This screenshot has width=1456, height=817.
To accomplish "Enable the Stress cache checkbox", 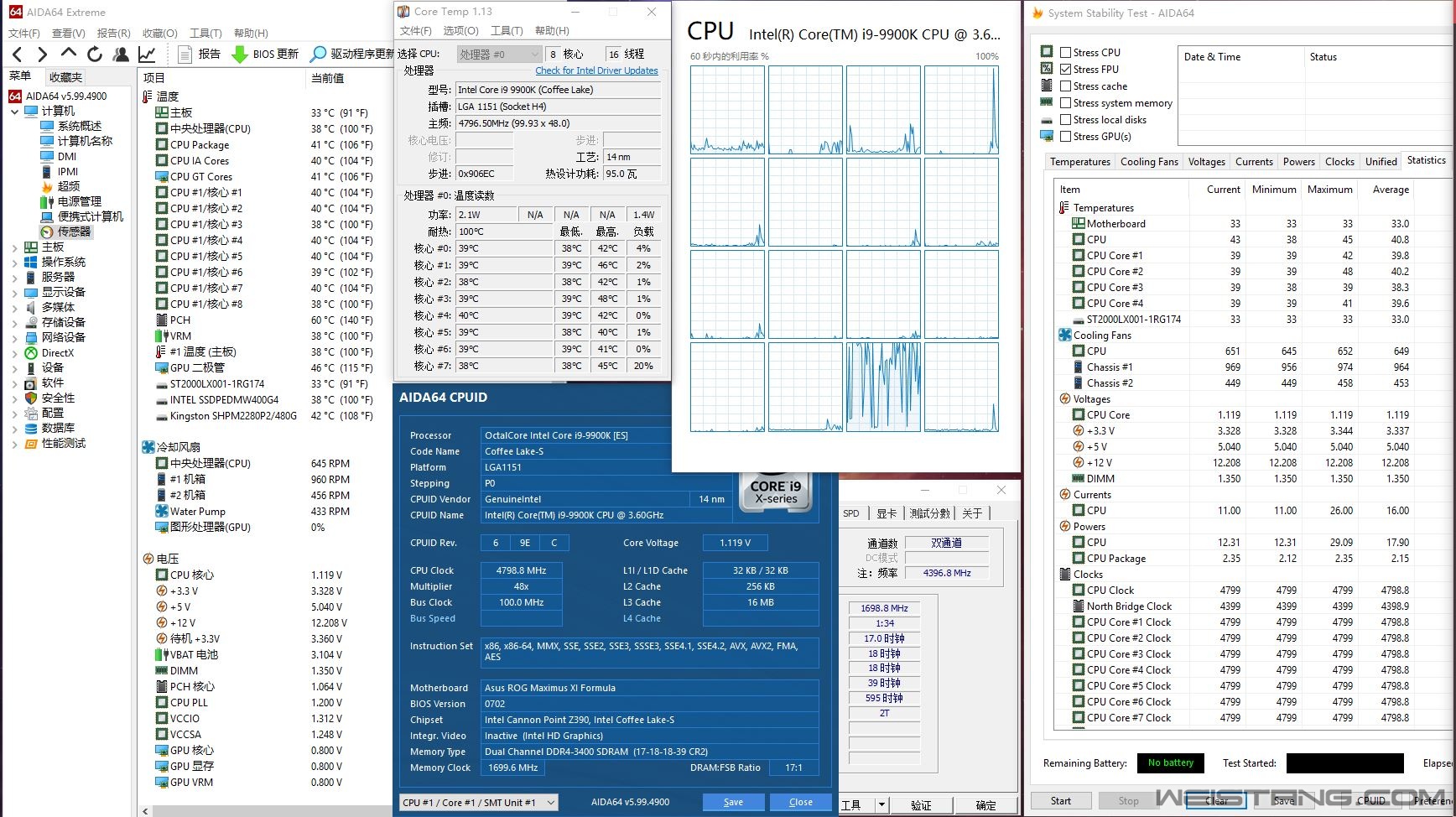I will pos(1065,86).
